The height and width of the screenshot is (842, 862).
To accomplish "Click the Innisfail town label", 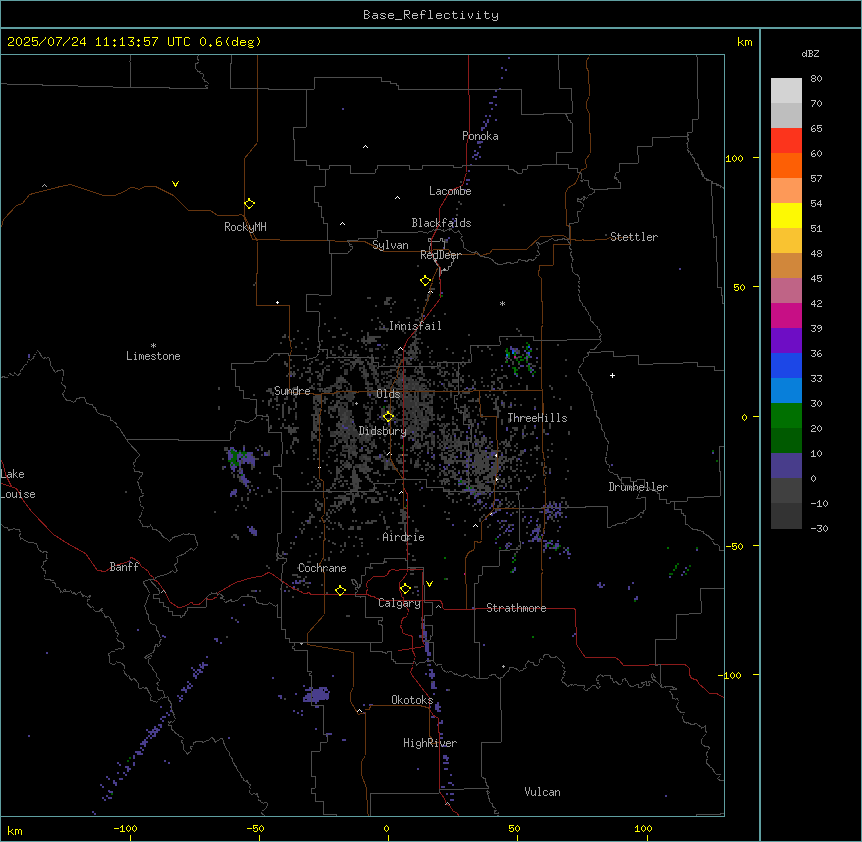I will click(x=415, y=326).
